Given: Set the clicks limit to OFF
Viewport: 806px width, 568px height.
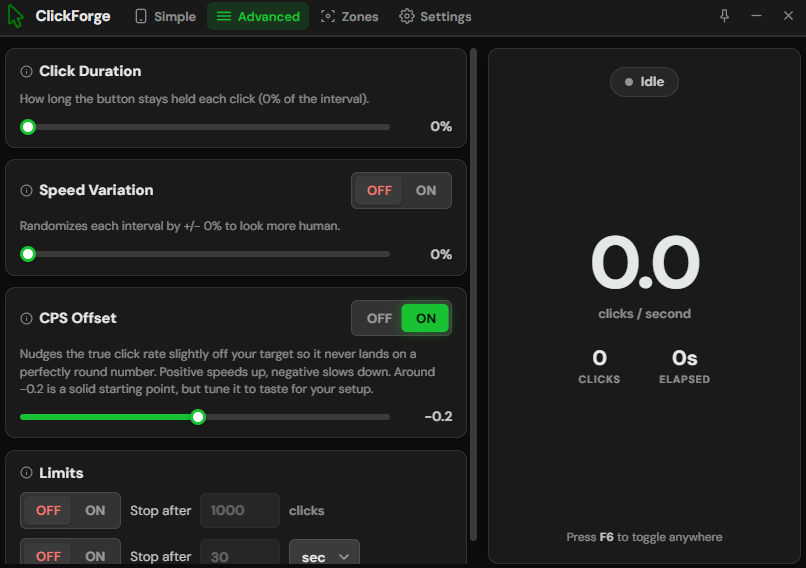Looking at the screenshot, I should click(48, 511).
